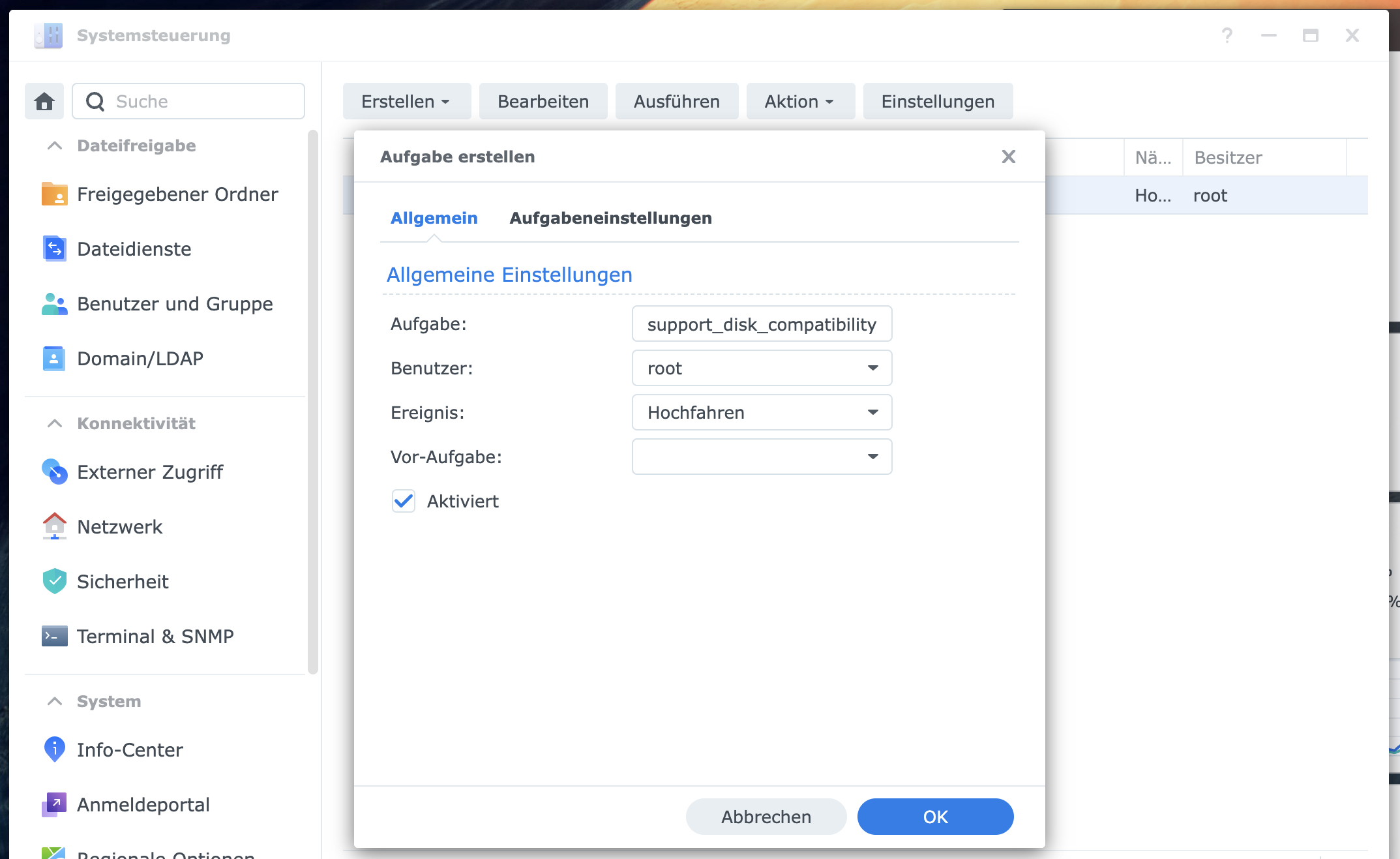Open Freigegebener Ordner folder icon
This screenshot has height=859, width=1400.
54,194
